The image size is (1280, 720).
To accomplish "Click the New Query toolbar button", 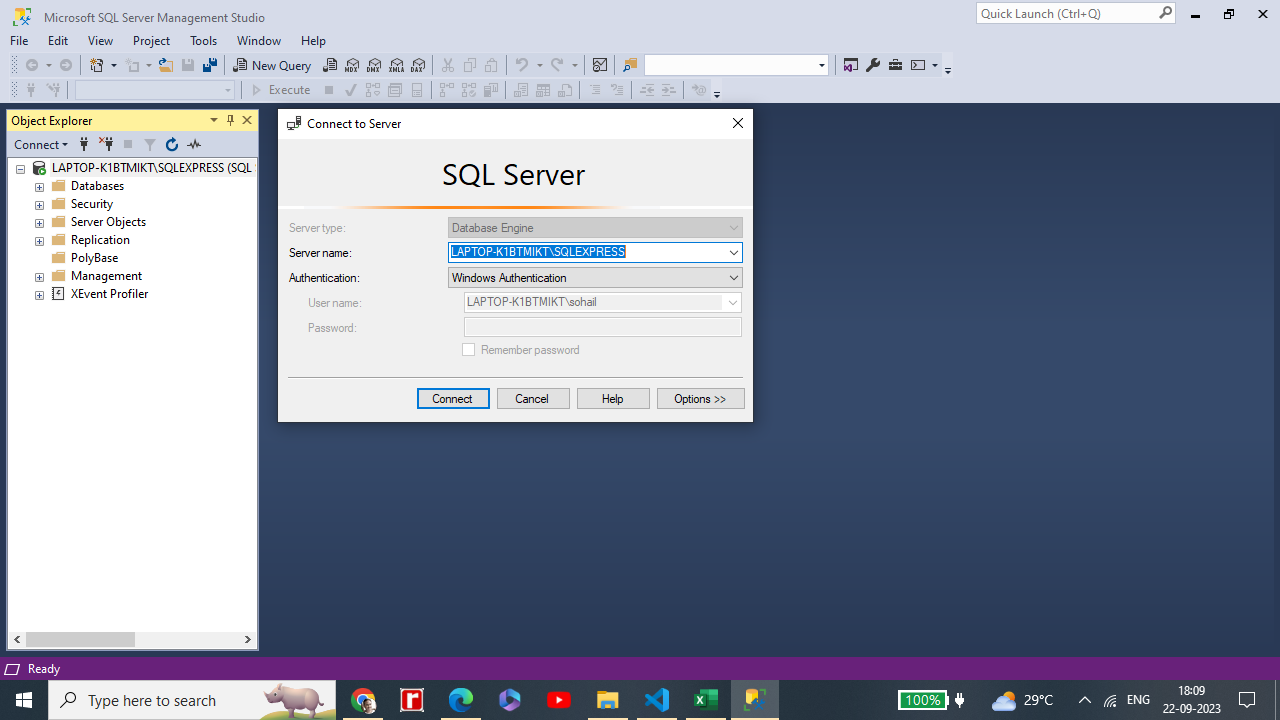I will tap(273, 65).
